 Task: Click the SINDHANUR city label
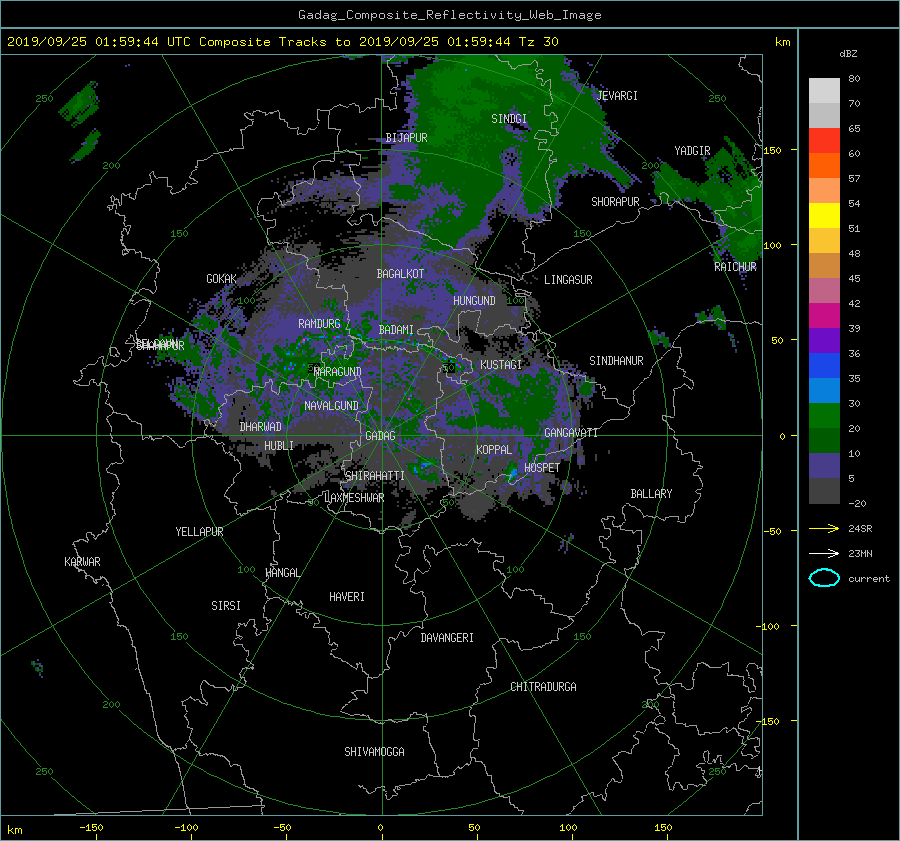click(616, 361)
